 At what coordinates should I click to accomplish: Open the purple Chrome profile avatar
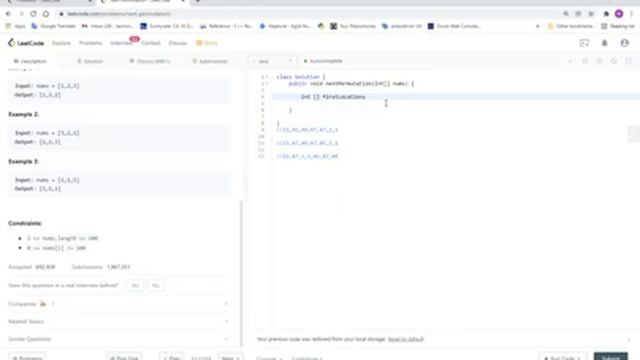click(619, 14)
